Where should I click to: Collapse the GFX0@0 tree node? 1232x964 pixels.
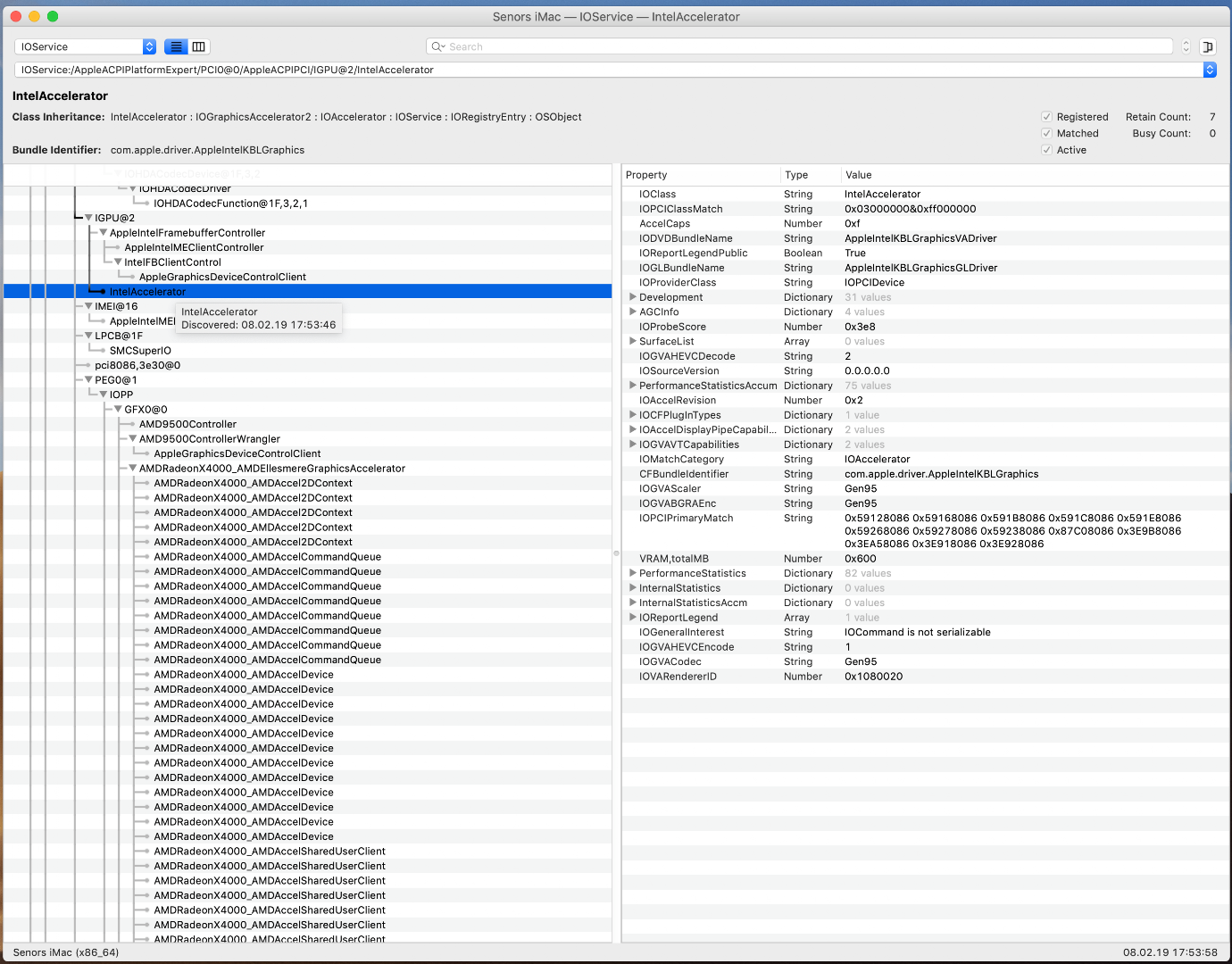point(118,410)
